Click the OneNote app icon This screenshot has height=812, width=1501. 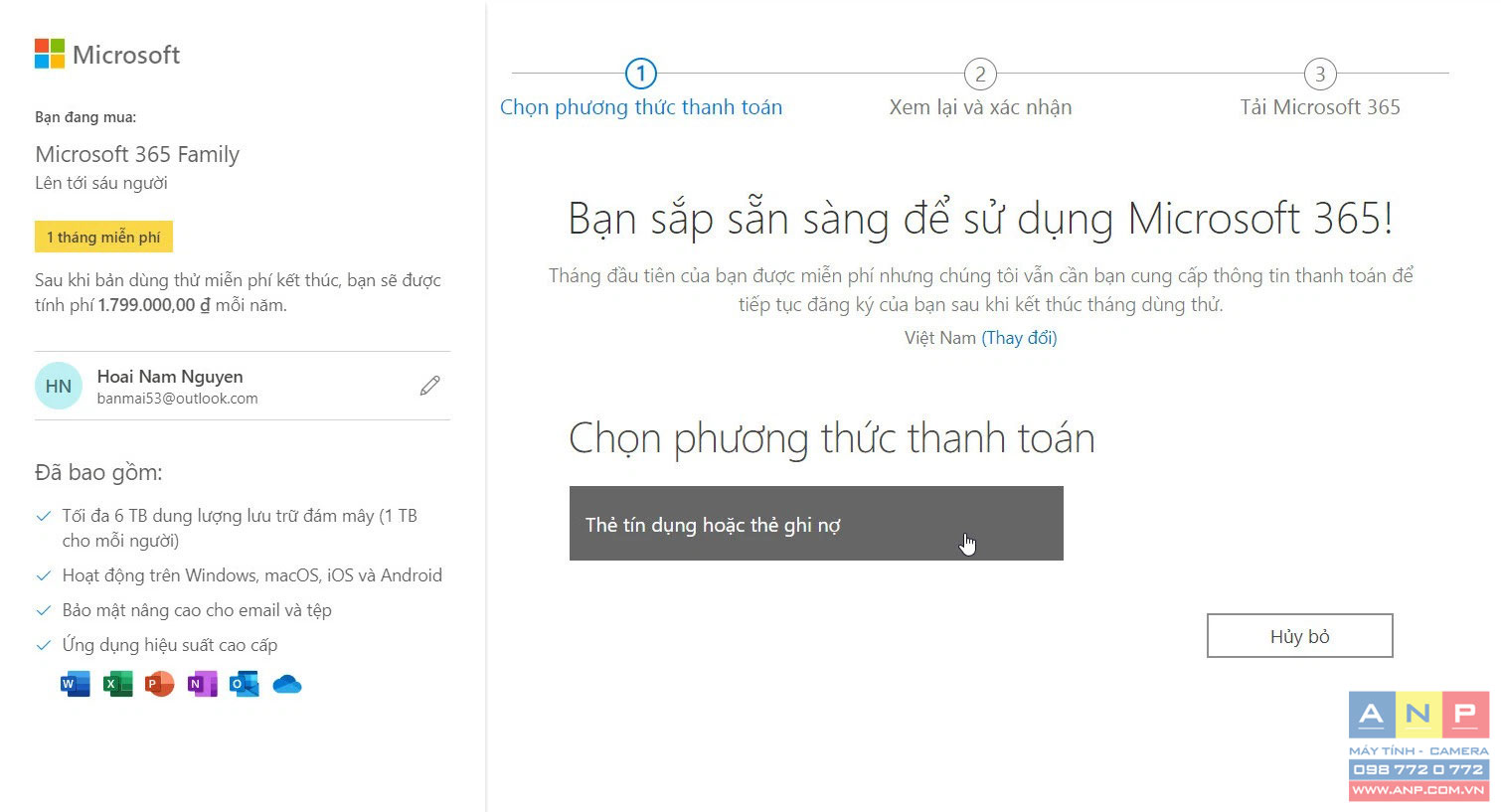[x=202, y=684]
